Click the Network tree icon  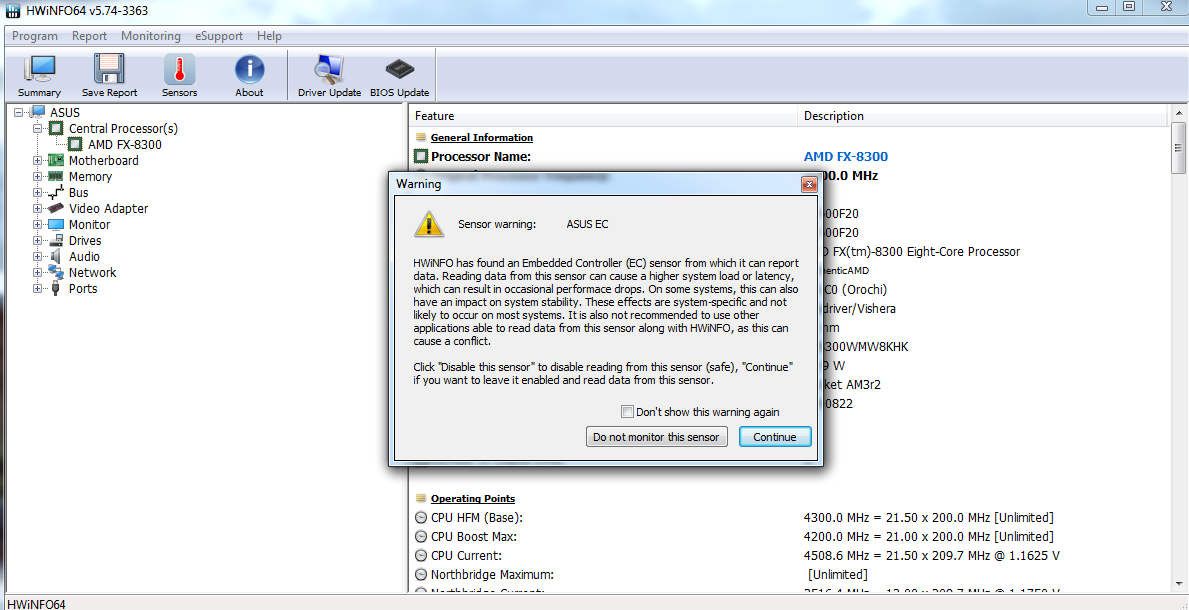(x=56, y=272)
